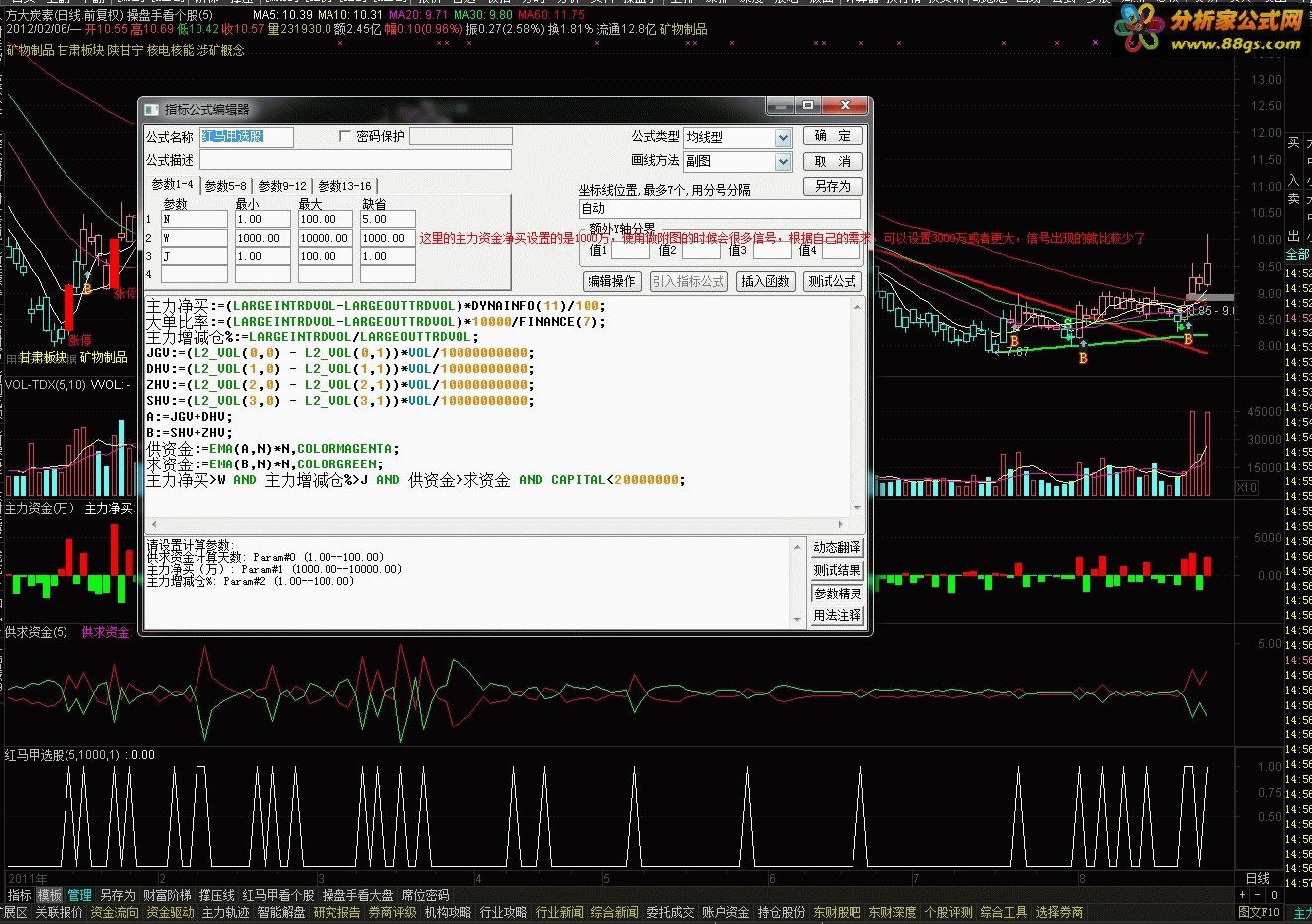The width and height of the screenshot is (1312, 924).
Task: Click the up arrow of the notes scrollbar
Action: point(798,547)
